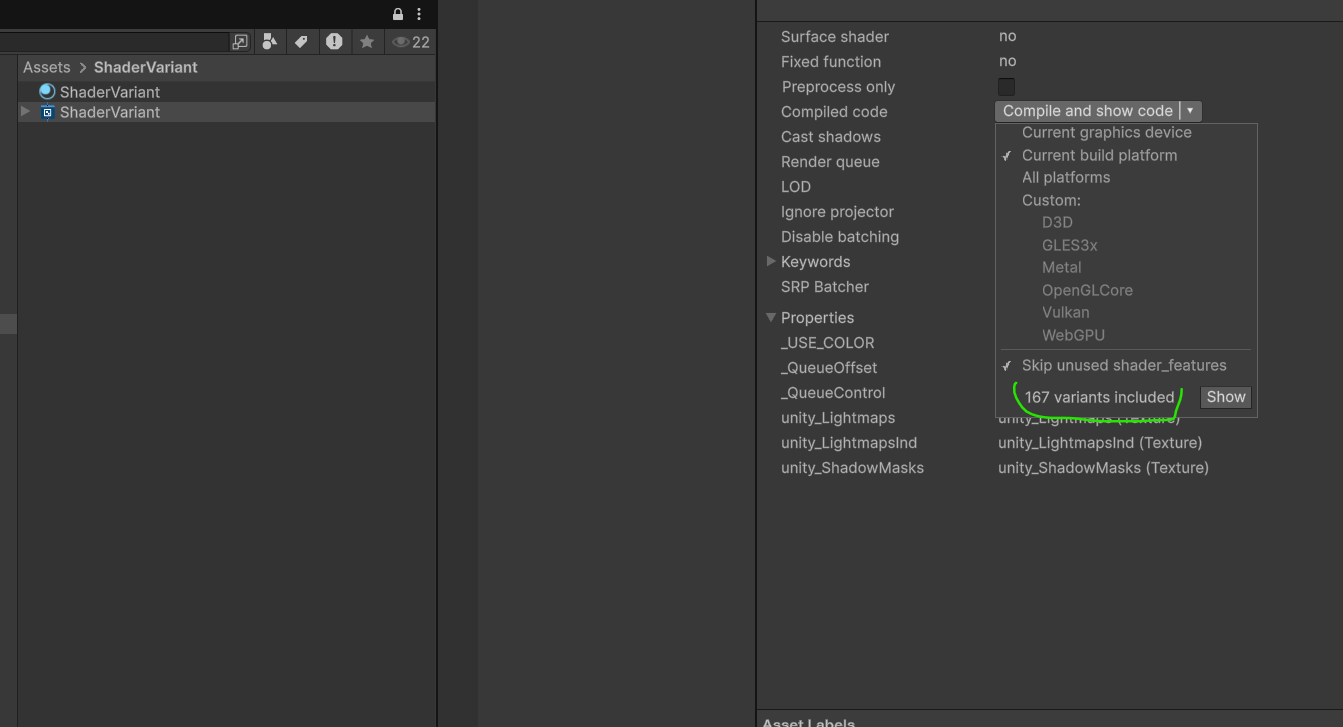Click the _QueueOffset property

(828, 368)
